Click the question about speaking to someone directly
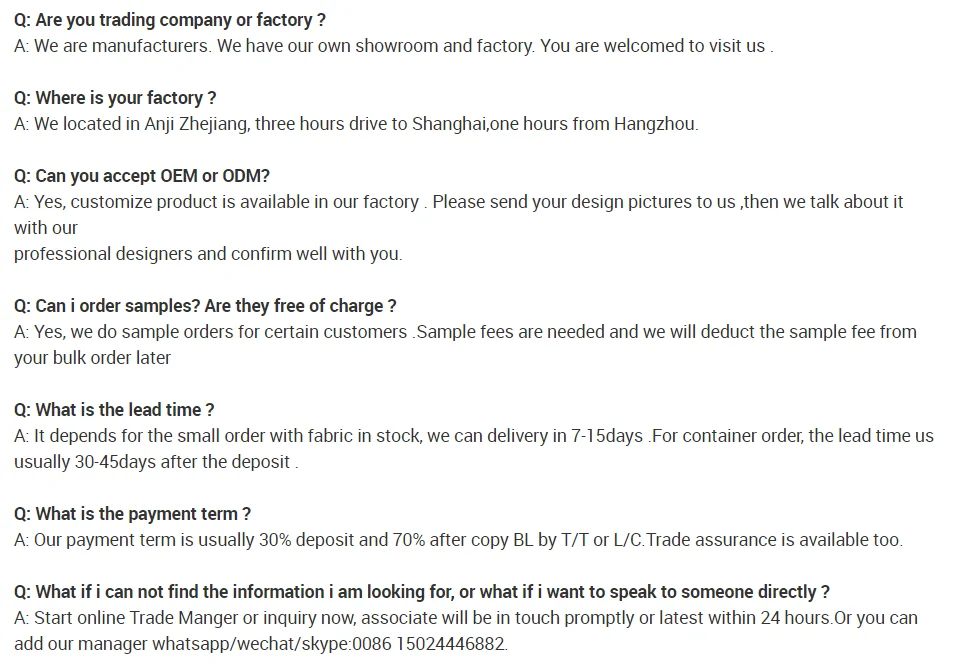956x663 pixels. point(421,592)
